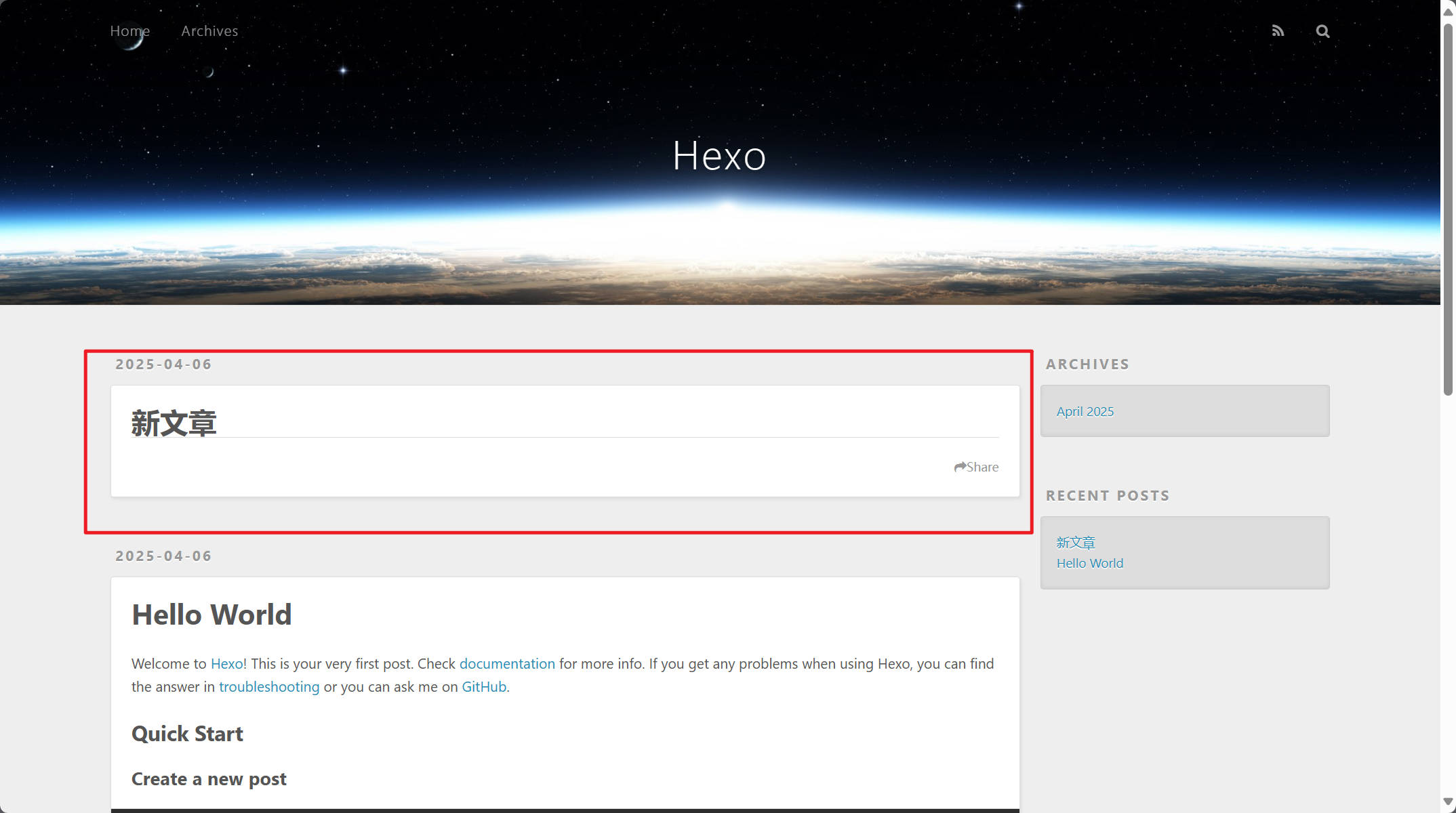
Task: Select Home in the navigation bar
Action: (x=129, y=30)
